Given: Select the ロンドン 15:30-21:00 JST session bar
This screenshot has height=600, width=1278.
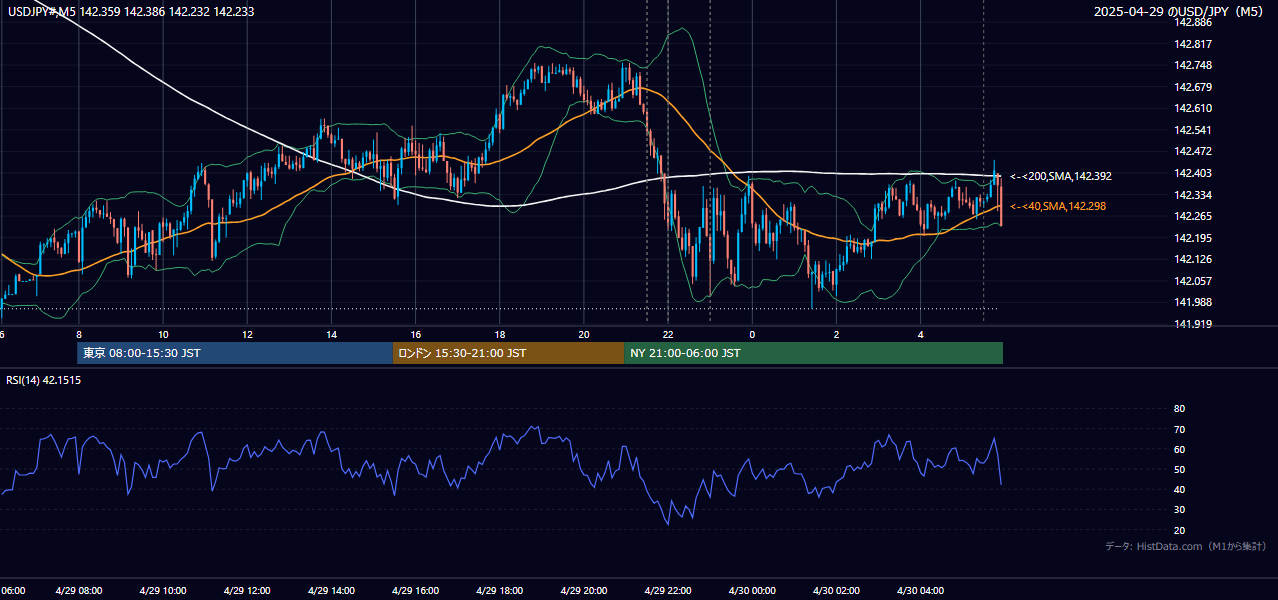Looking at the screenshot, I should (x=508, y=353).
